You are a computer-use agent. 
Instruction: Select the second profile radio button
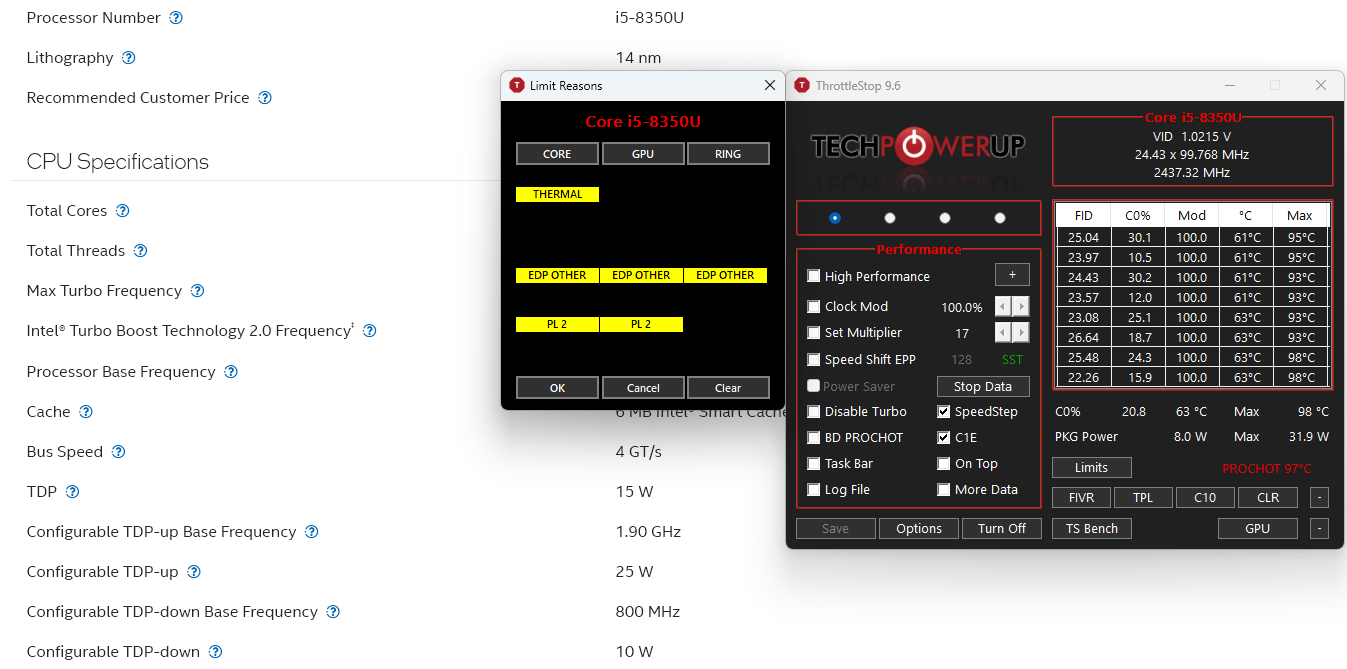[x=890, y=218]
